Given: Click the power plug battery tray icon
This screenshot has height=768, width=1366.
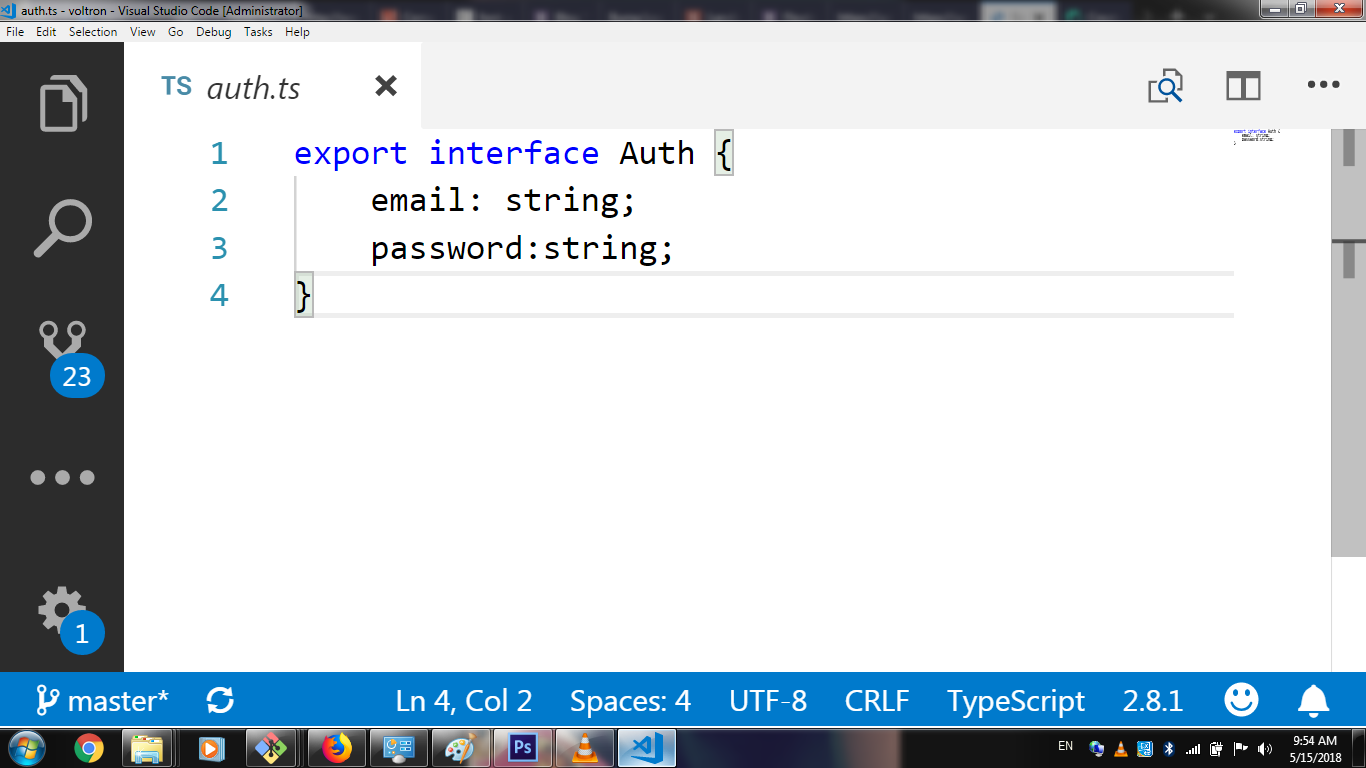Looking at the screenshot, I should 1216,748.
